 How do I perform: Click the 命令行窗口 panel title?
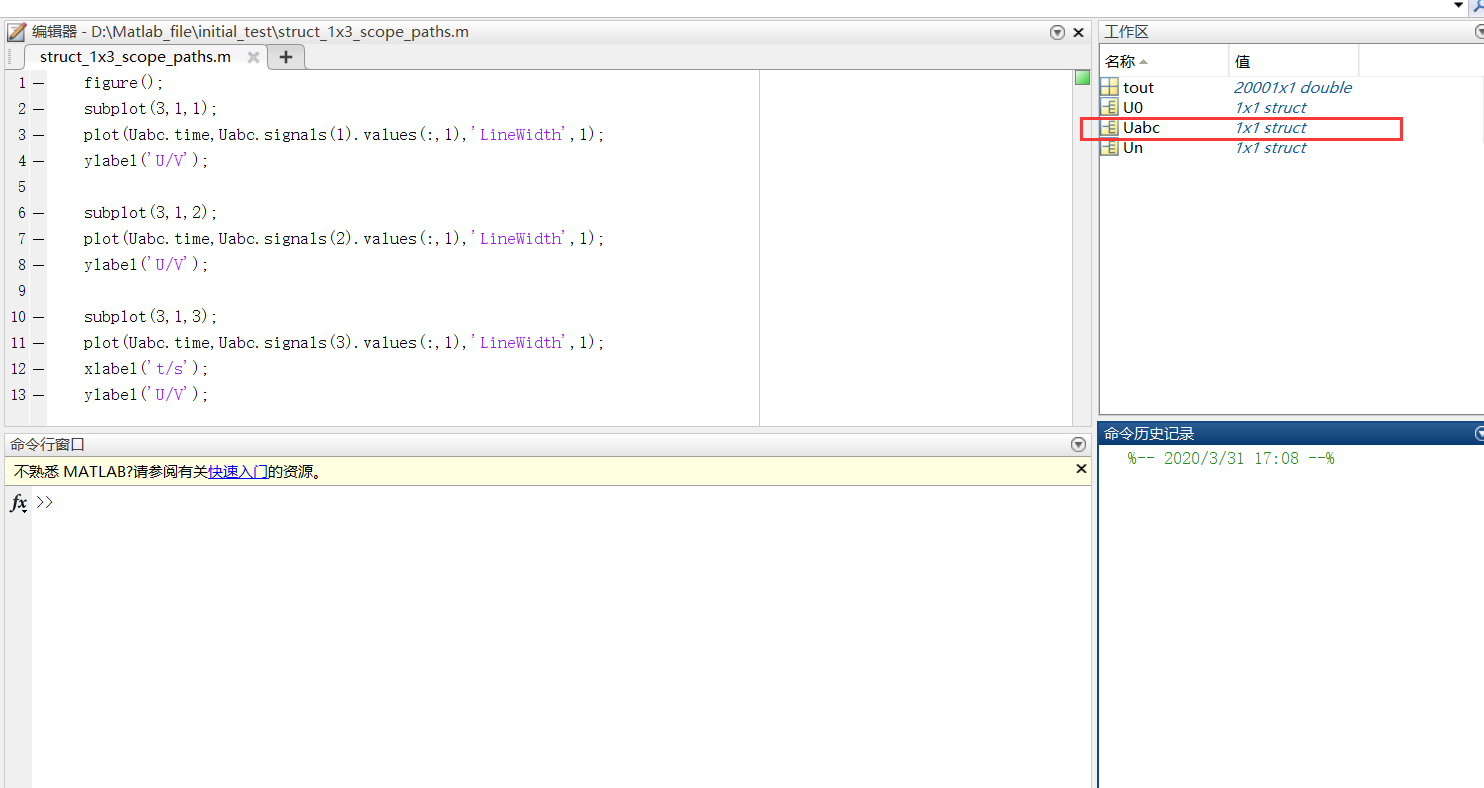pos(48,444)
